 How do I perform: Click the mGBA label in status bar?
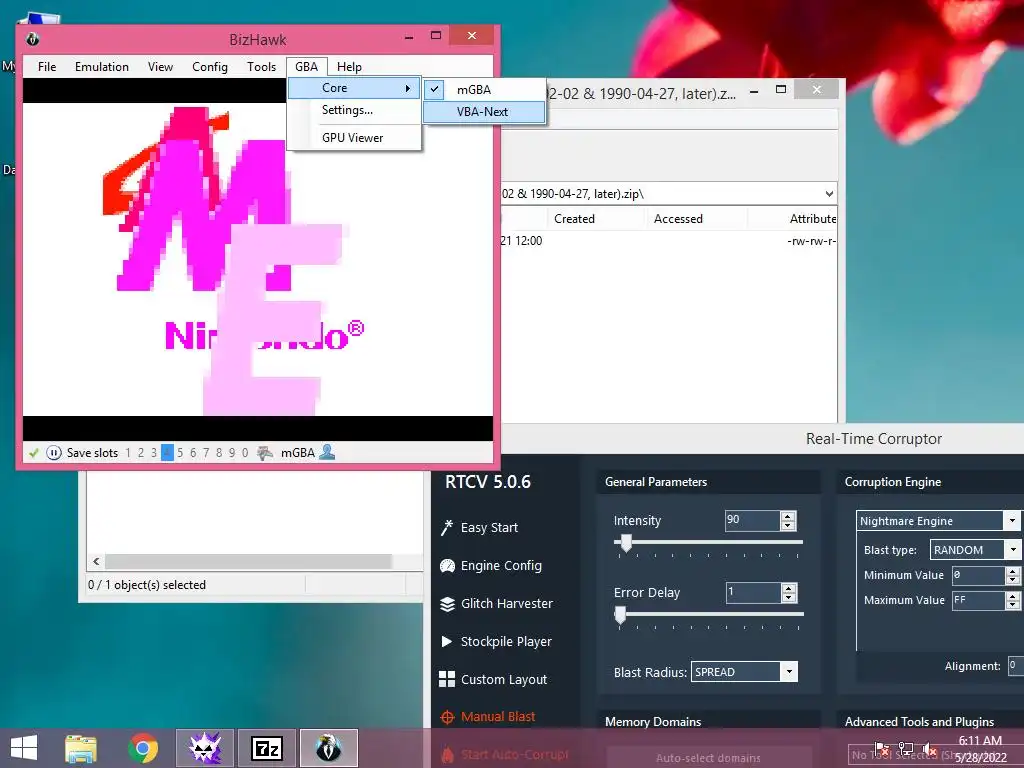click(298, 453)
